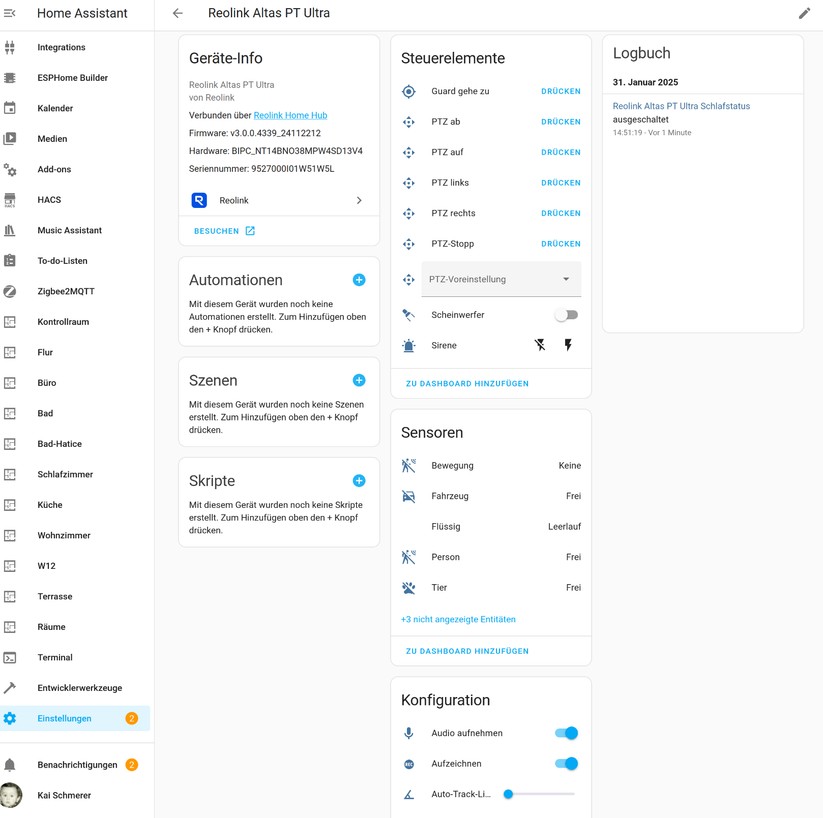Open the Kalender sidebar item
The height and width of the screenshot is (818, 823).
(x=75, y=108)
